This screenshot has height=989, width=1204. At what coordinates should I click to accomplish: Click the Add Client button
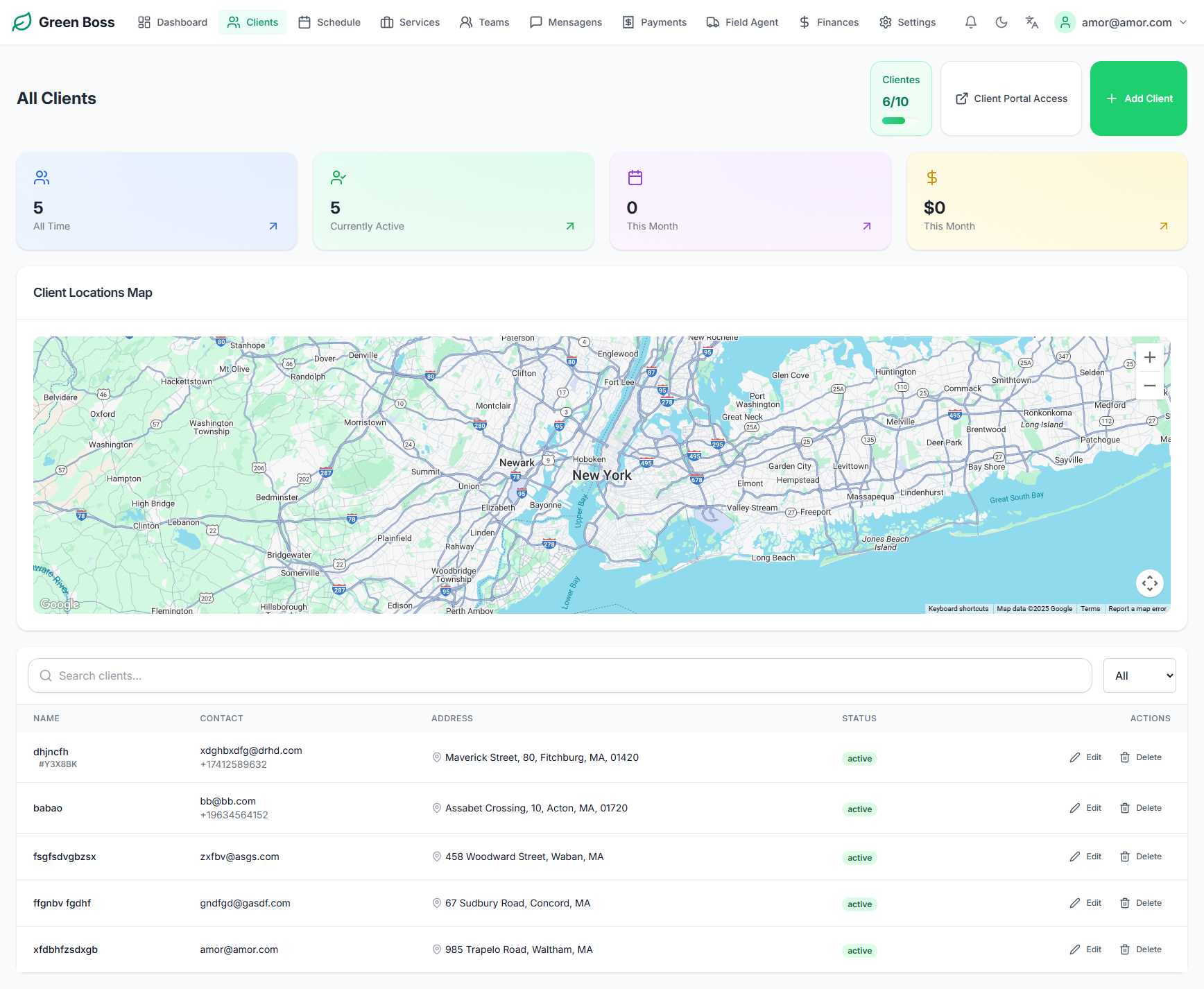pyautogui.click(x=1139, y=98)
